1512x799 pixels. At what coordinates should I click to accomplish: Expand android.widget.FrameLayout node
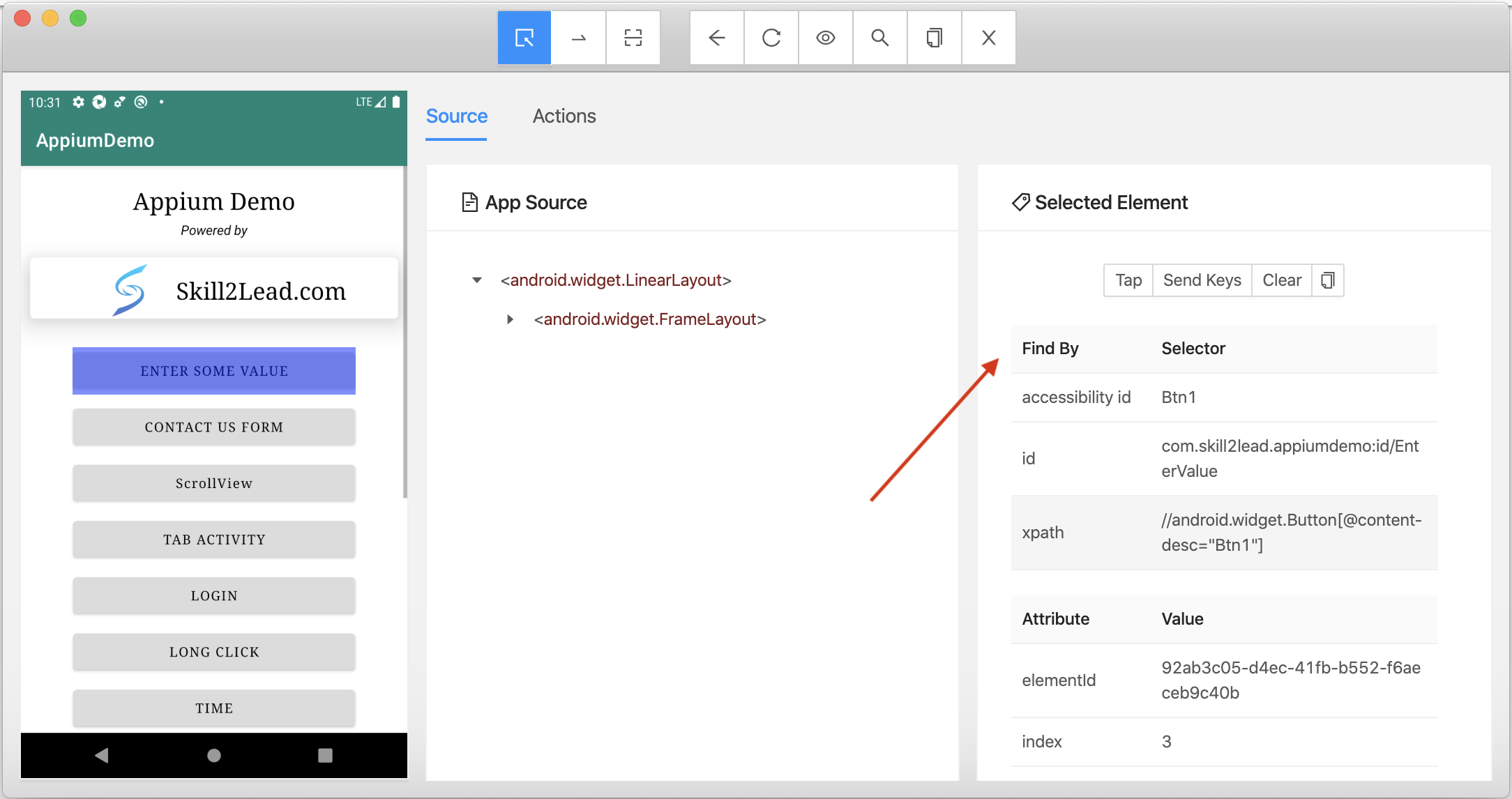tap(510, 319)
